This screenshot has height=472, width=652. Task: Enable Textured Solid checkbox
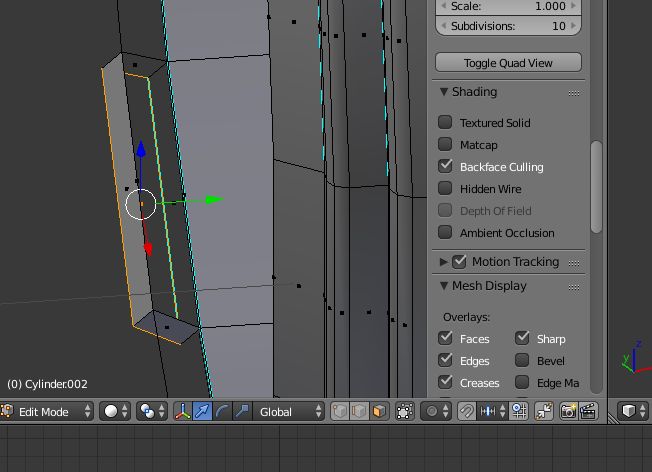pyautogui.click(x=445, y=122)
